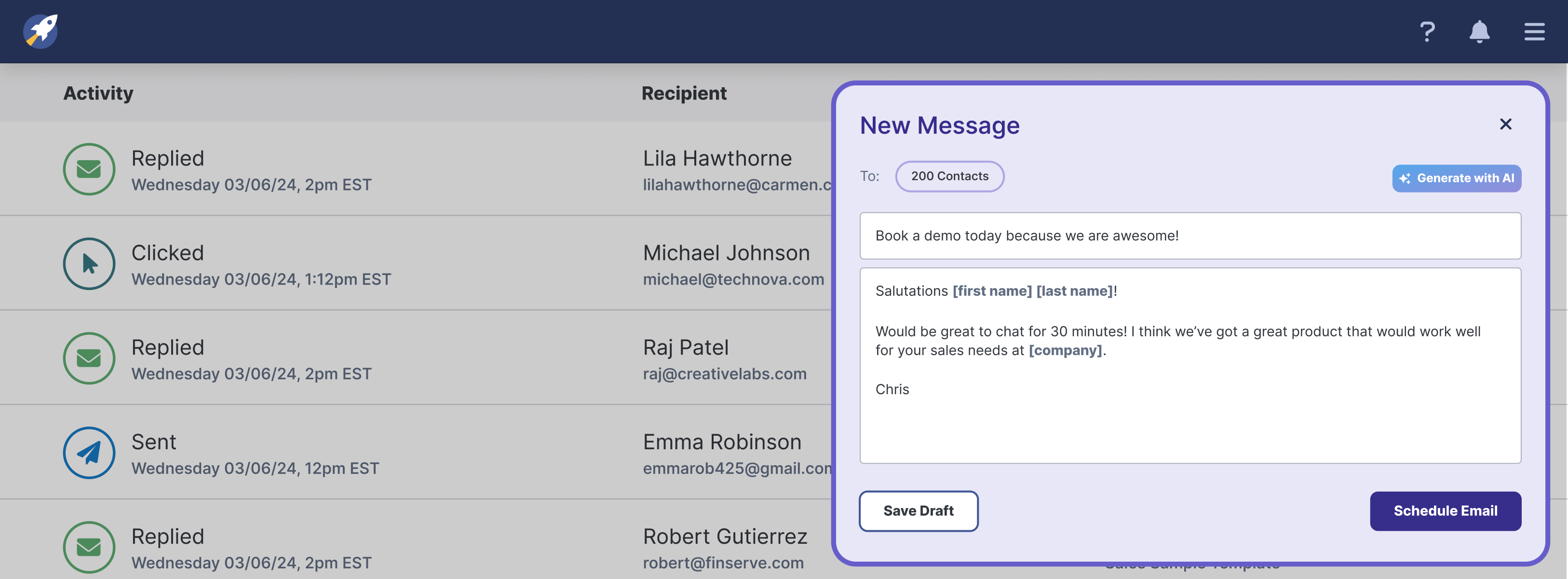This screenshot has height=579, width=1568.
Task: Click the Replied envelope icon for Lila Hawthorne
Action: 89,169
